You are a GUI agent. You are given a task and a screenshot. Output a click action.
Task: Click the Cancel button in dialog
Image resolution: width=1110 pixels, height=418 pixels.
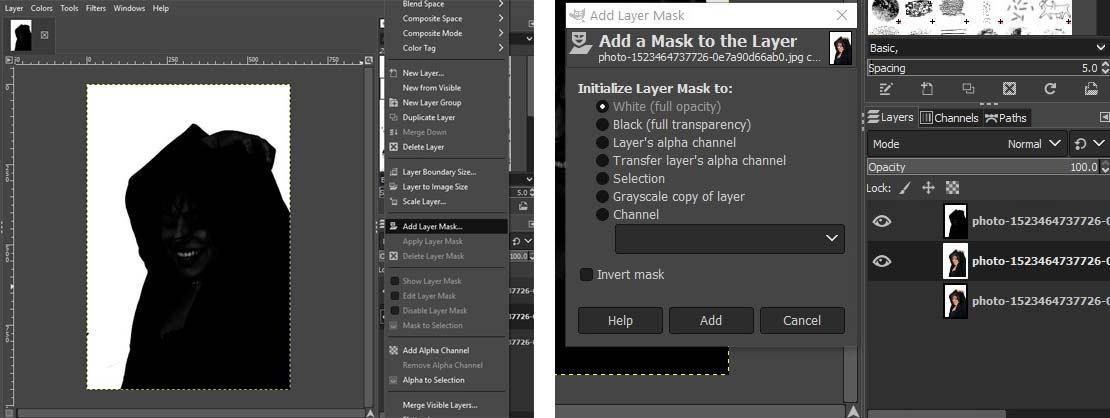click(x=802, y=320)
